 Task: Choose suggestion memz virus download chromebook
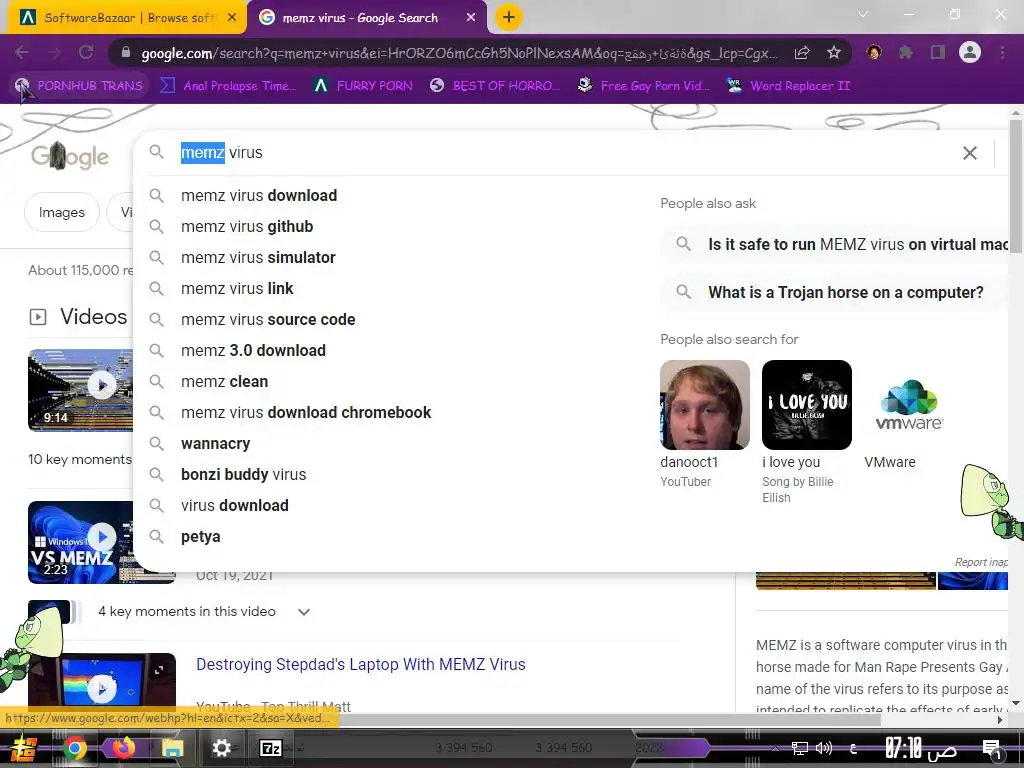[306, 413]
